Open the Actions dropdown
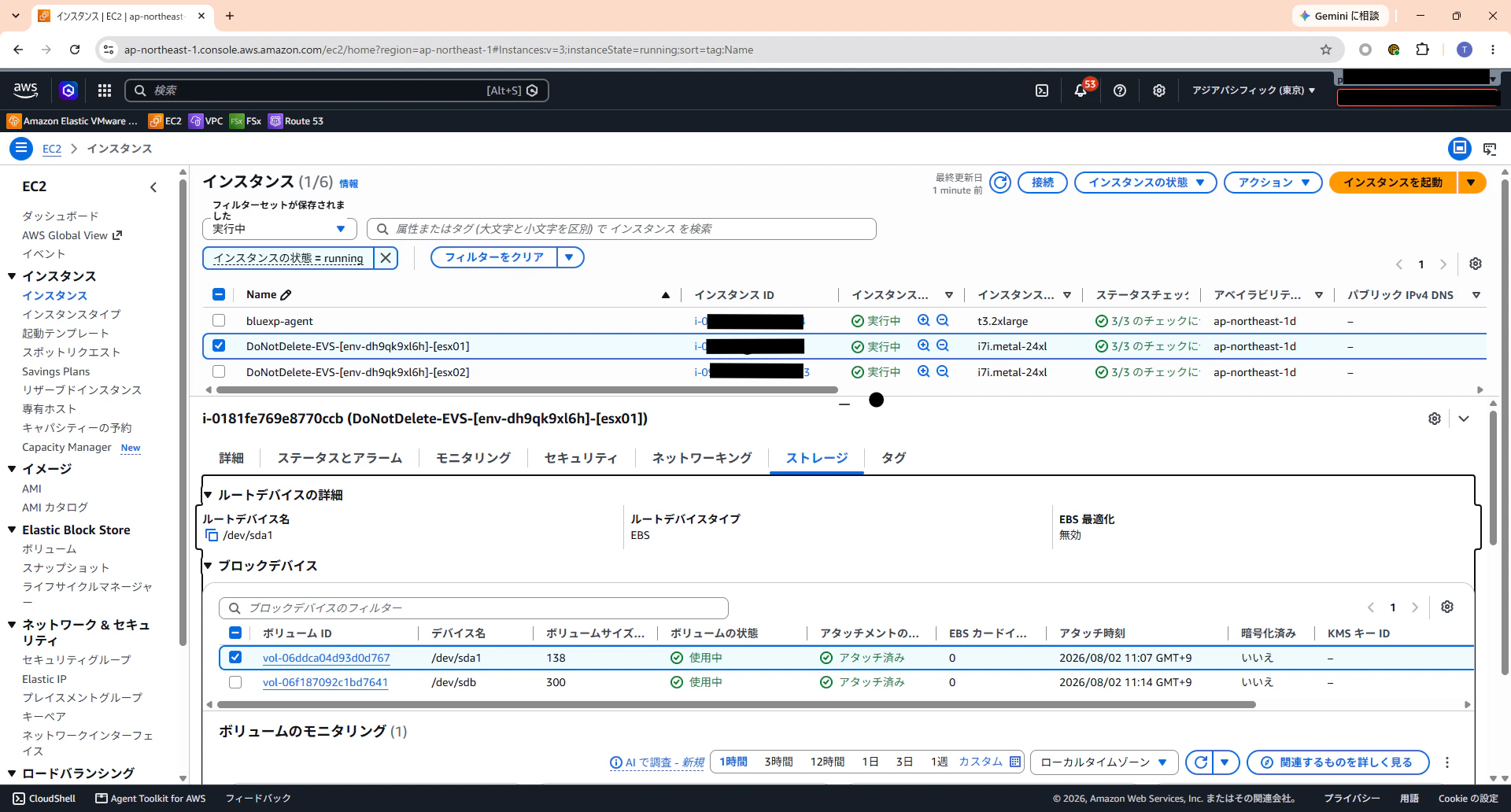The height and width of the screenshot is (812, 1511). click(1273, 183)
